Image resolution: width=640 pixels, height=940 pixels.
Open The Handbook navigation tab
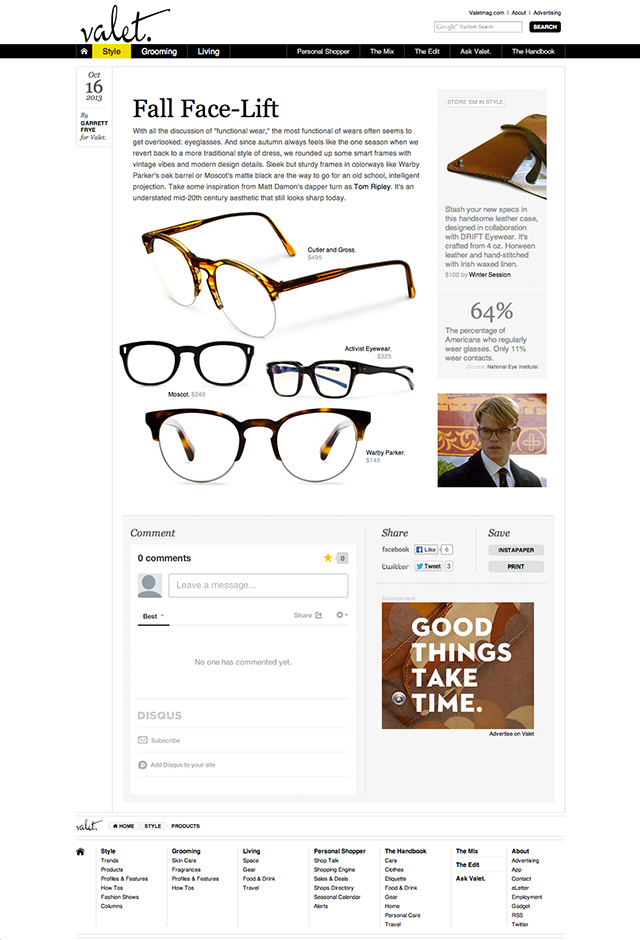click(533, 52)
